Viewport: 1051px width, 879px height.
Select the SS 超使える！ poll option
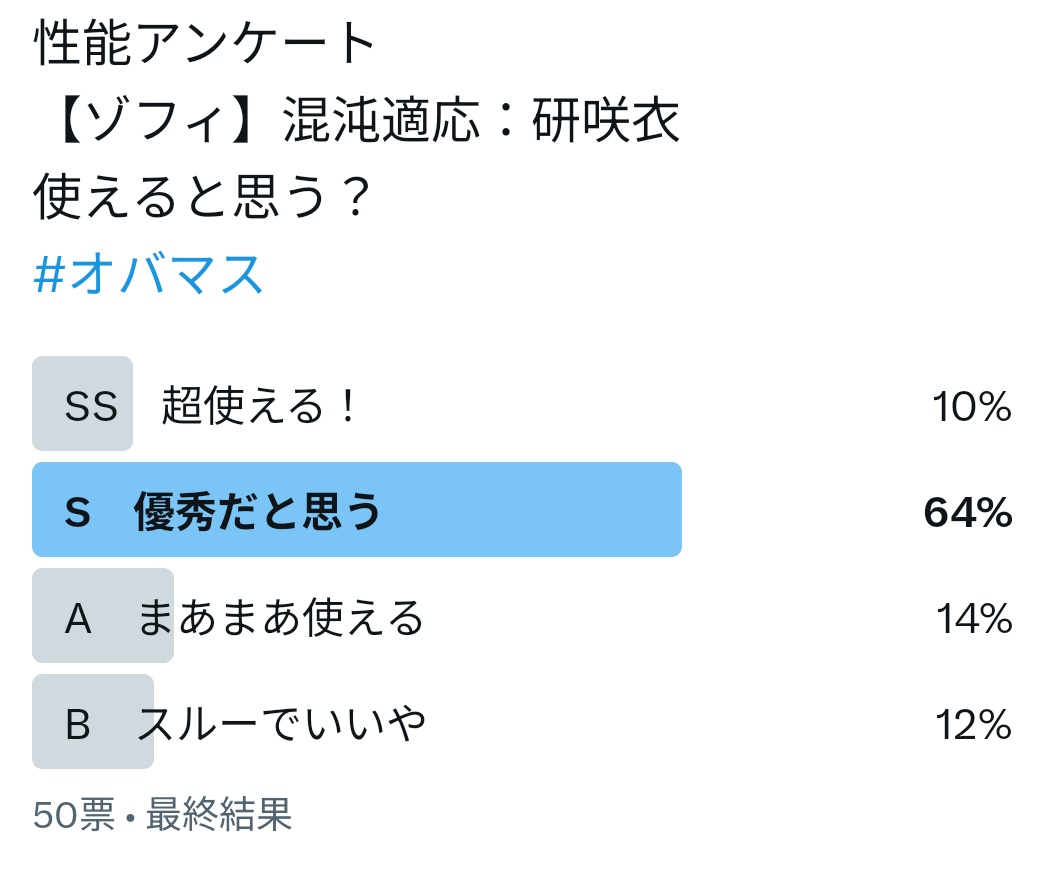click(x=523, y=404)
